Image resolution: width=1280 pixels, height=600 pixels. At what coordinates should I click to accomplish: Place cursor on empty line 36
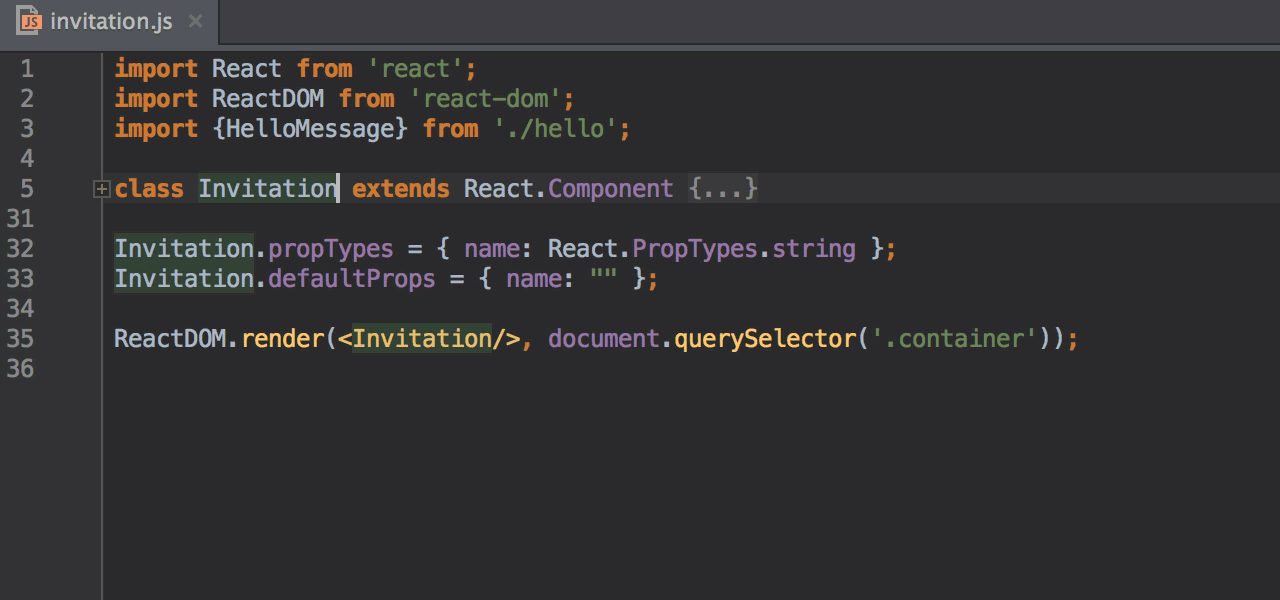tap(400, 369)
